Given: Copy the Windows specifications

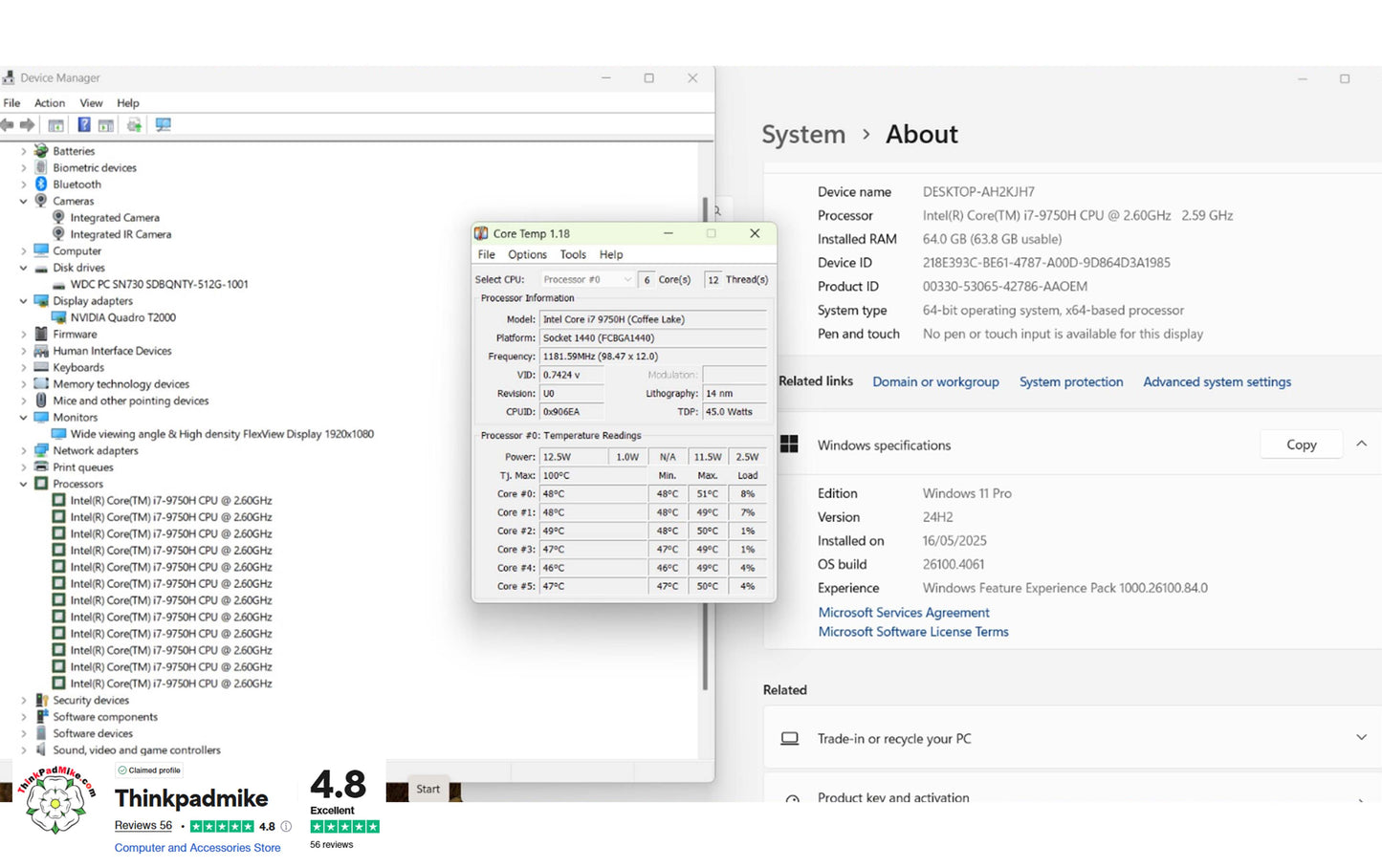Looking at the screenshot, I should tap(1301, 445).
